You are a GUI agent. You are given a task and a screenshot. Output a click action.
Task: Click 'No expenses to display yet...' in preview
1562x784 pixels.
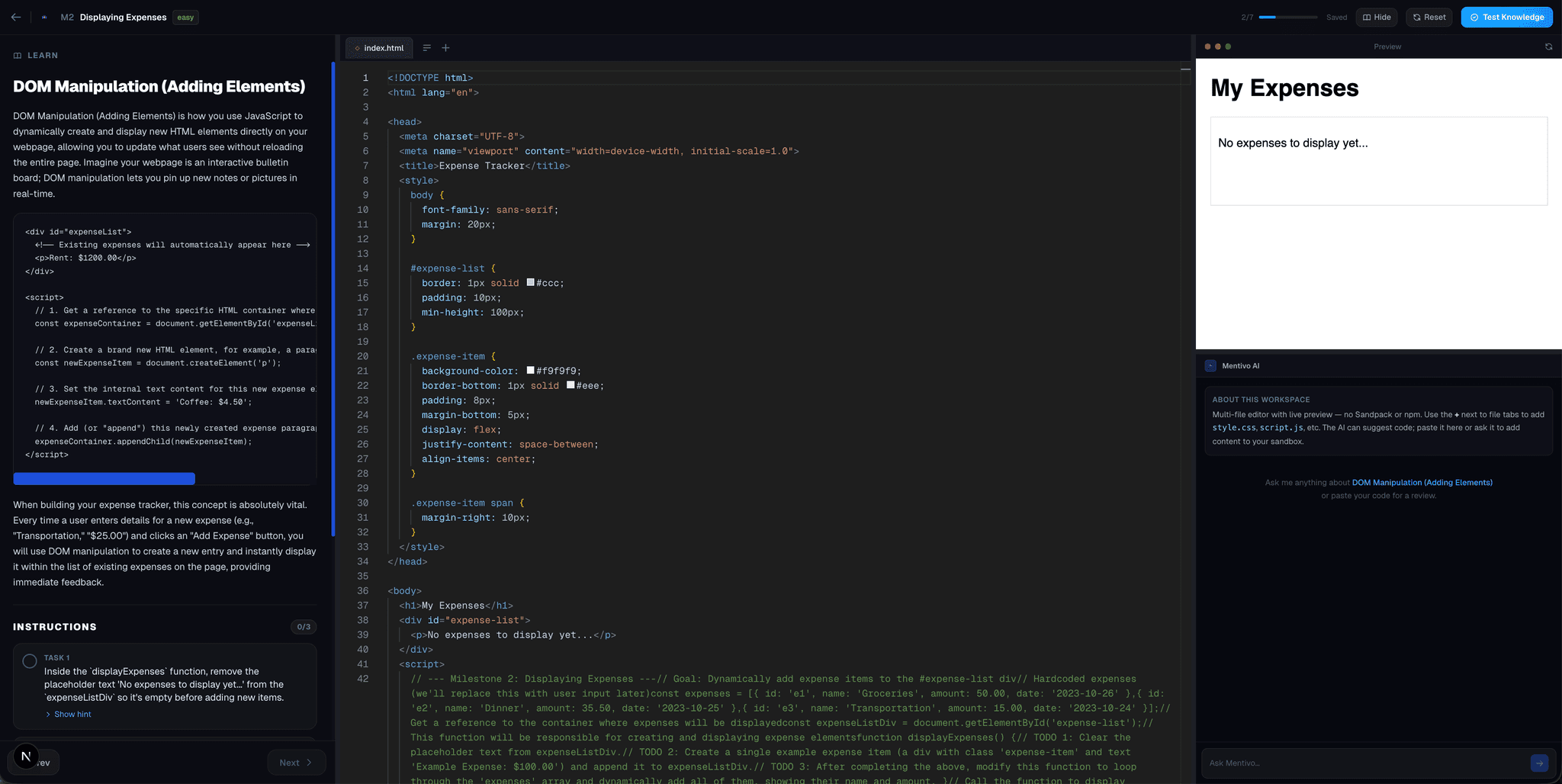tap(1293, 143)
